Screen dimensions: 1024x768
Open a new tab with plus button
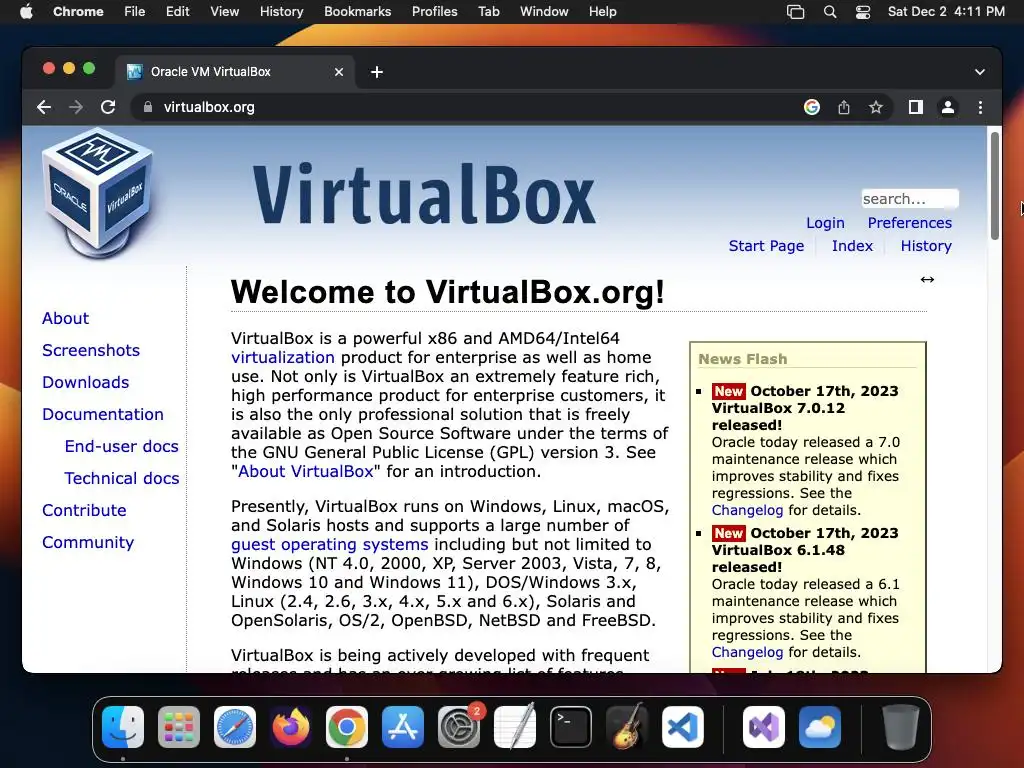[x=377, y=72]
